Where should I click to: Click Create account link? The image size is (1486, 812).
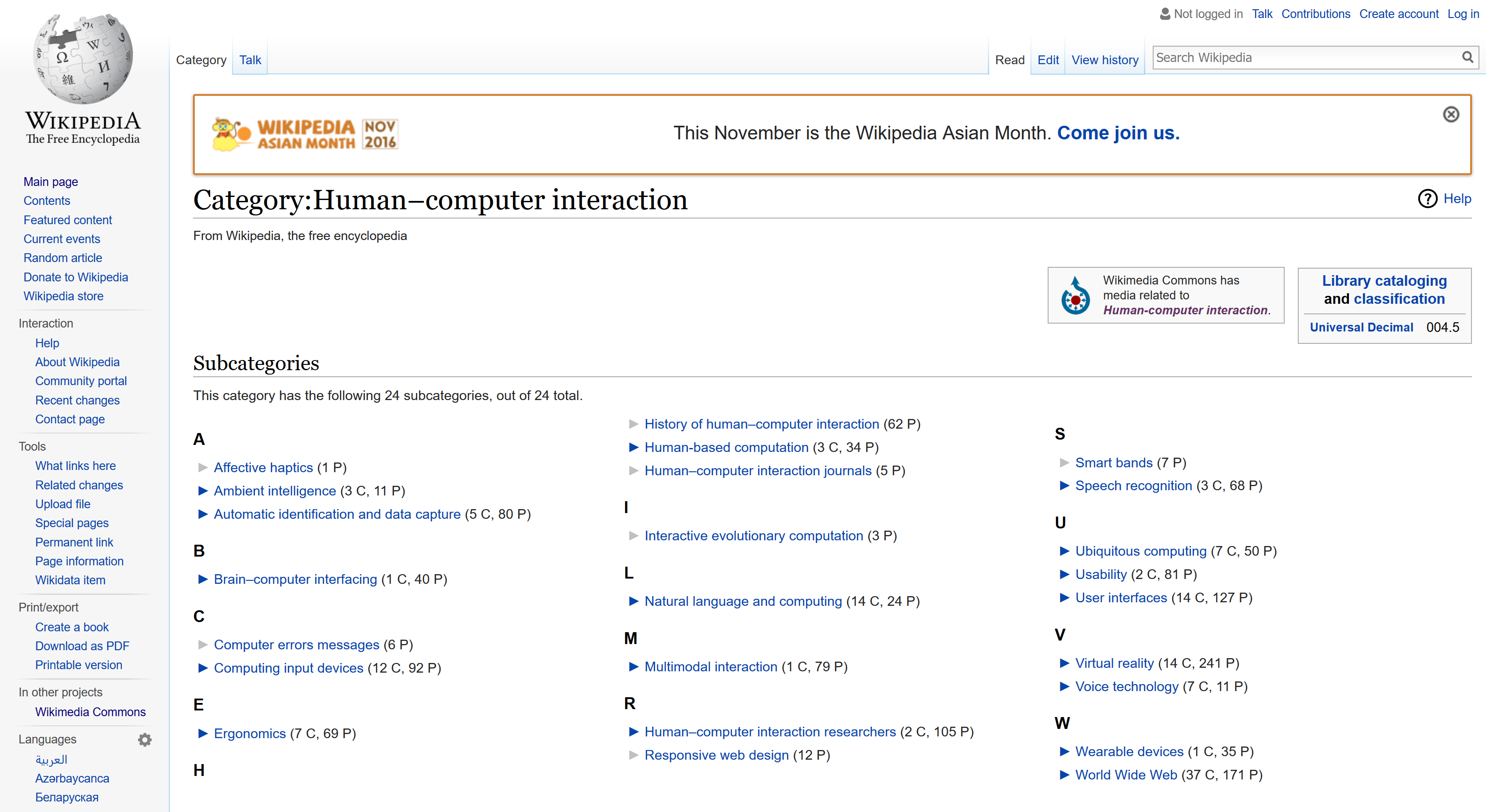click(x=1399, y=14)
